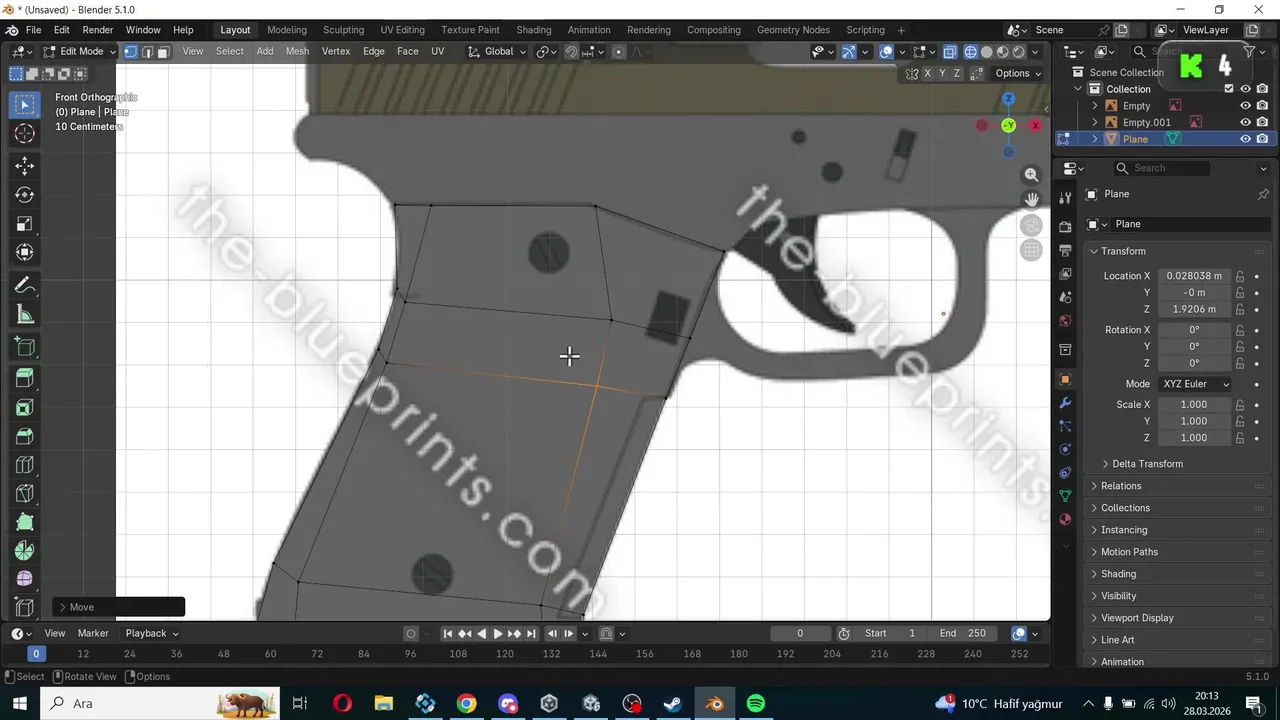Open the File menu
Screen dimensions: 1280x720
[x=33, y=30]
